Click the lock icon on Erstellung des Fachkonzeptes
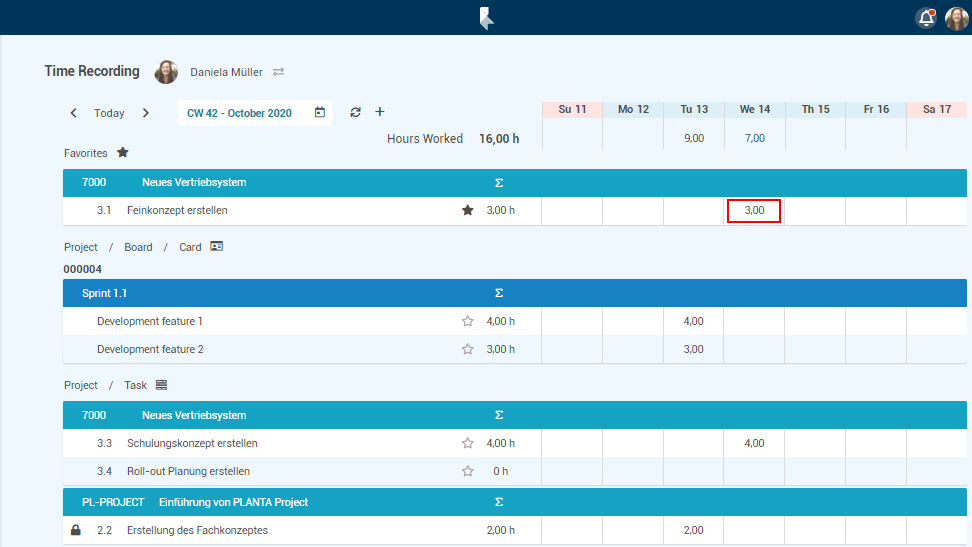 [76, 531]
